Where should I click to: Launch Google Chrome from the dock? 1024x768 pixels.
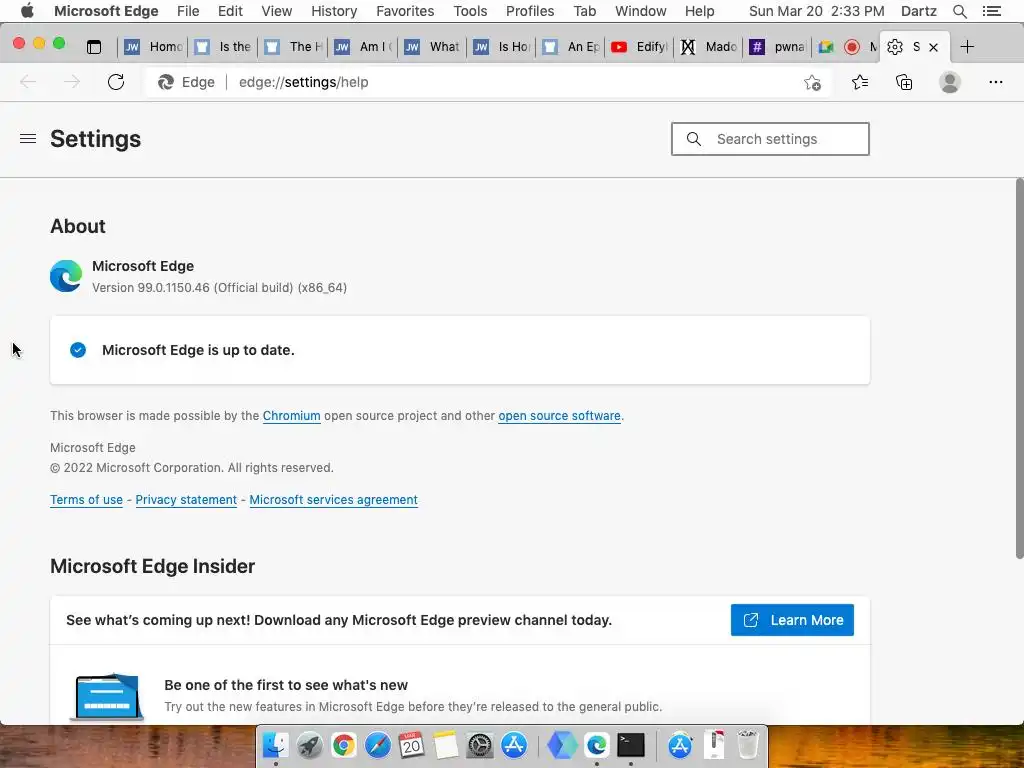point(344,744)
